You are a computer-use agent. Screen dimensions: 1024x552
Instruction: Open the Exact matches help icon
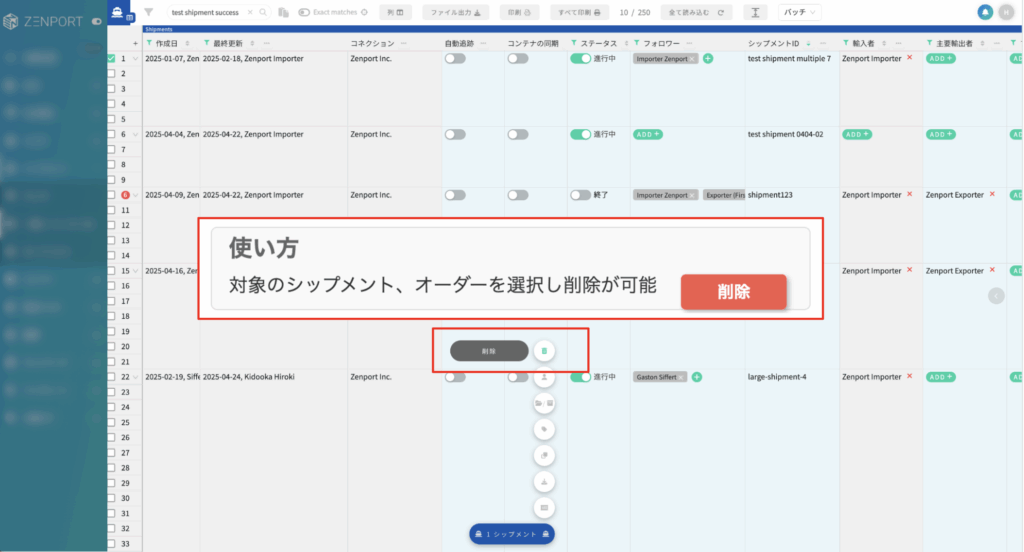pos(364,12)
